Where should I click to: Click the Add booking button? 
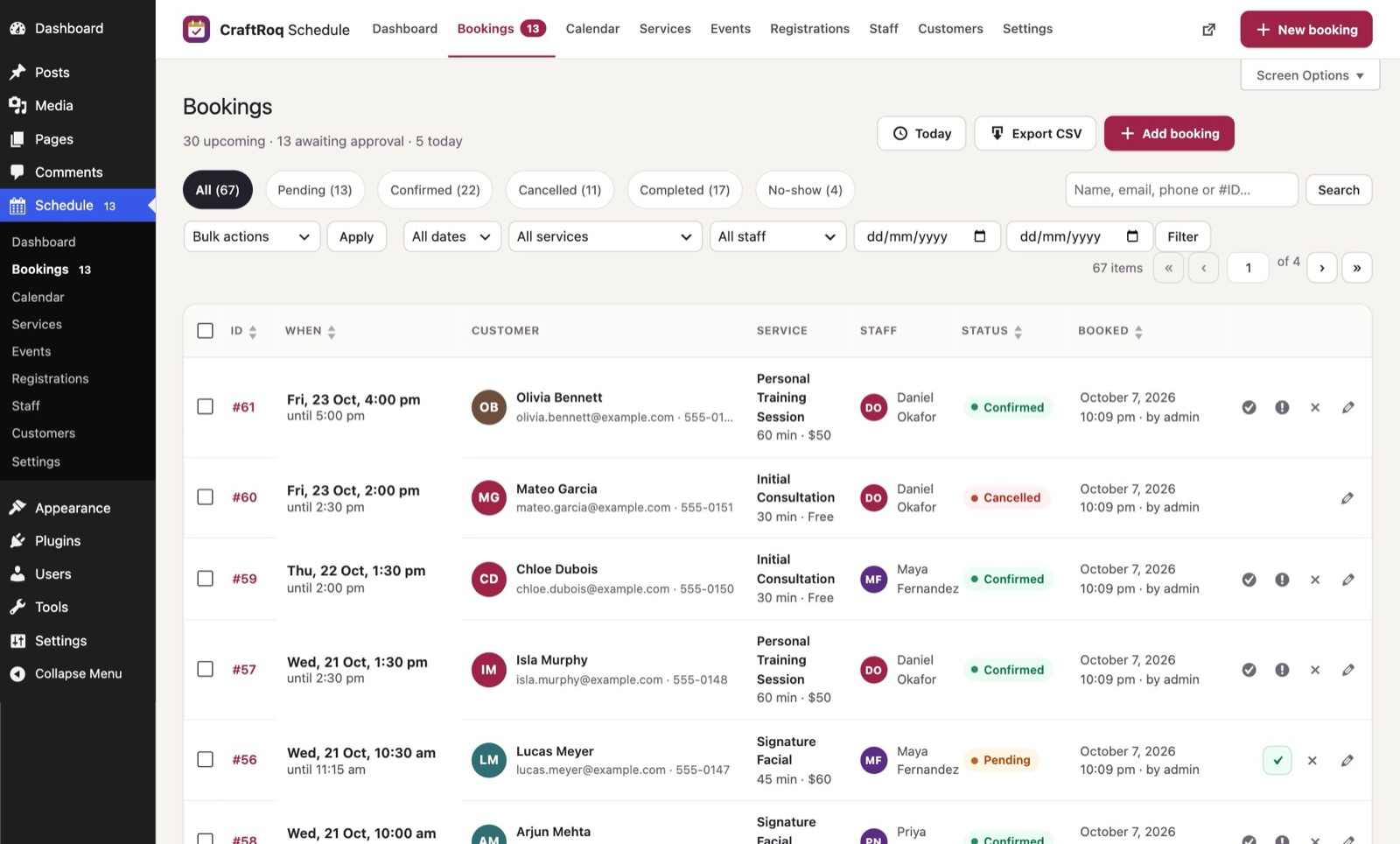click(1169, 133)
